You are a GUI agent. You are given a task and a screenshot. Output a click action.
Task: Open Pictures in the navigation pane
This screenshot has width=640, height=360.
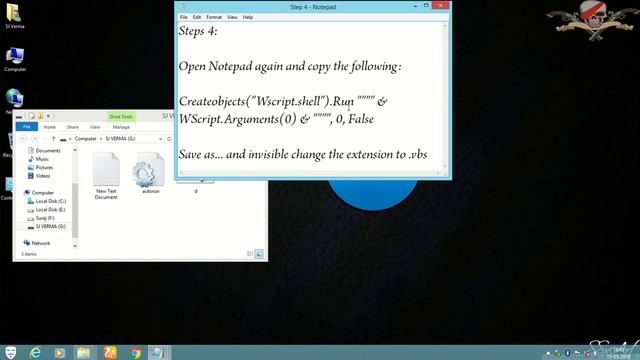(40, 167)
